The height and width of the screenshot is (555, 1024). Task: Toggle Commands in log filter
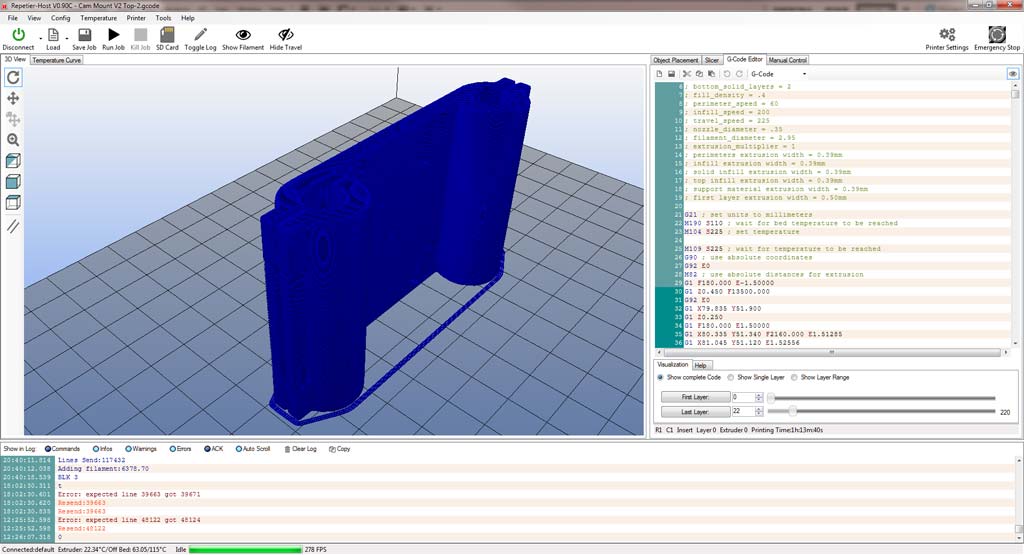(62, 449)
